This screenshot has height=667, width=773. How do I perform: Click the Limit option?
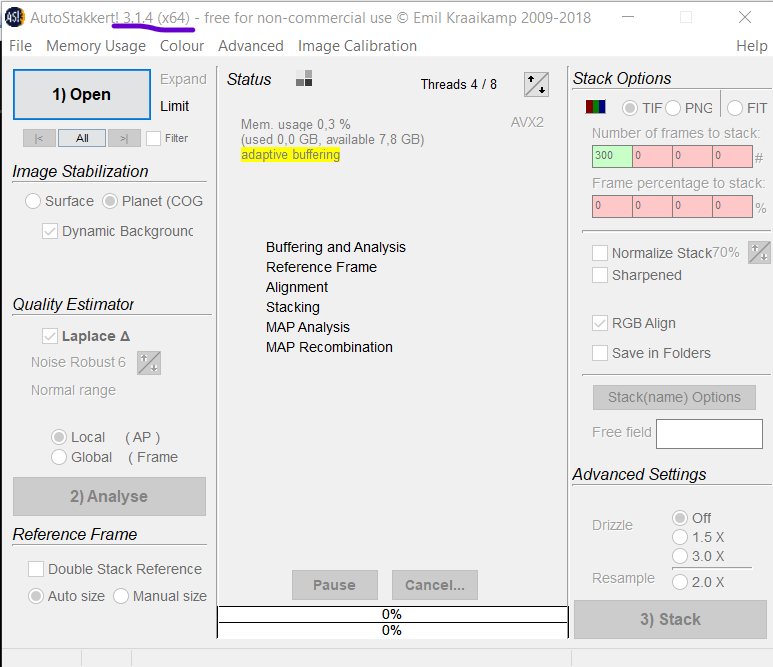pyautogui.click(x=175, y=106)
